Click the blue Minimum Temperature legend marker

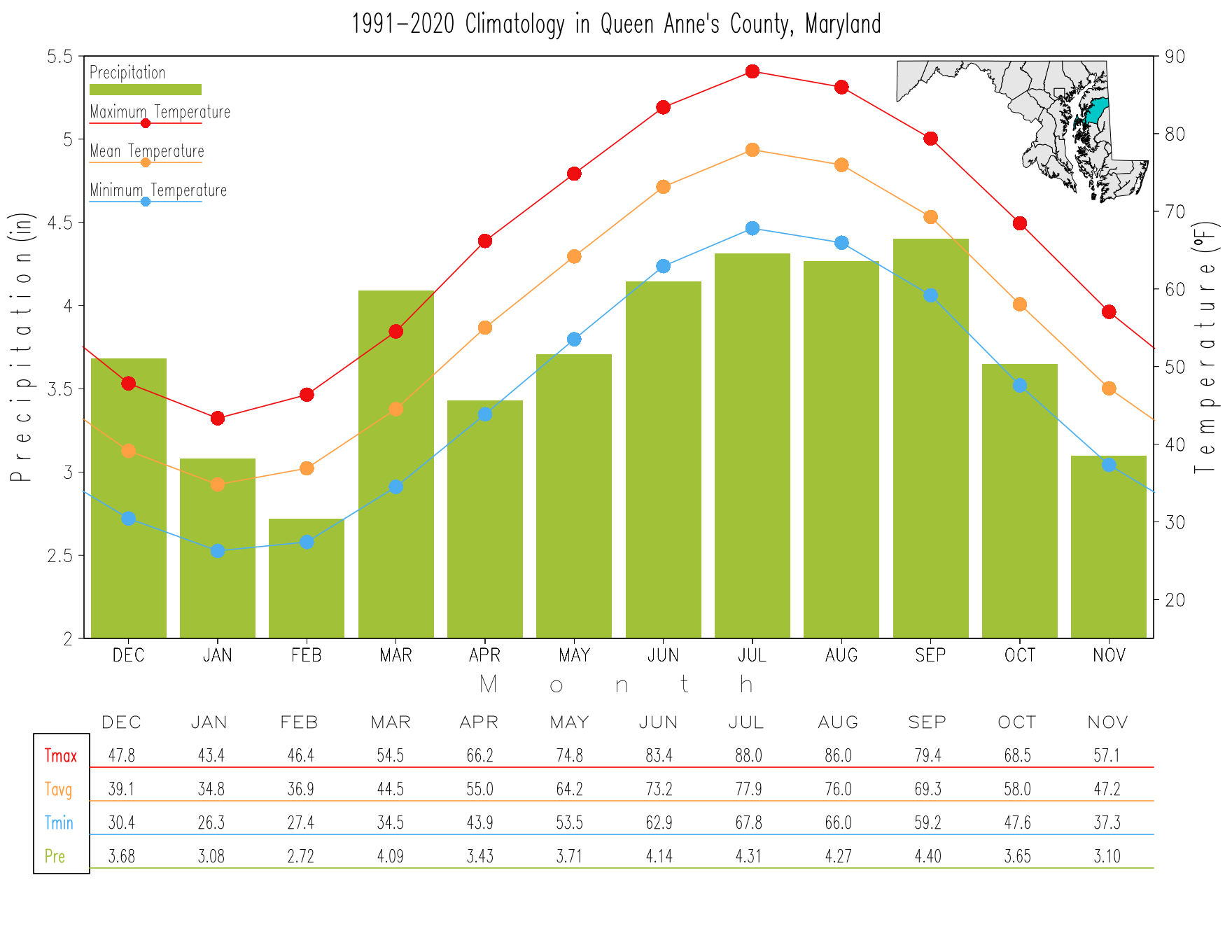pyautogui.click(x=146, y=202)
